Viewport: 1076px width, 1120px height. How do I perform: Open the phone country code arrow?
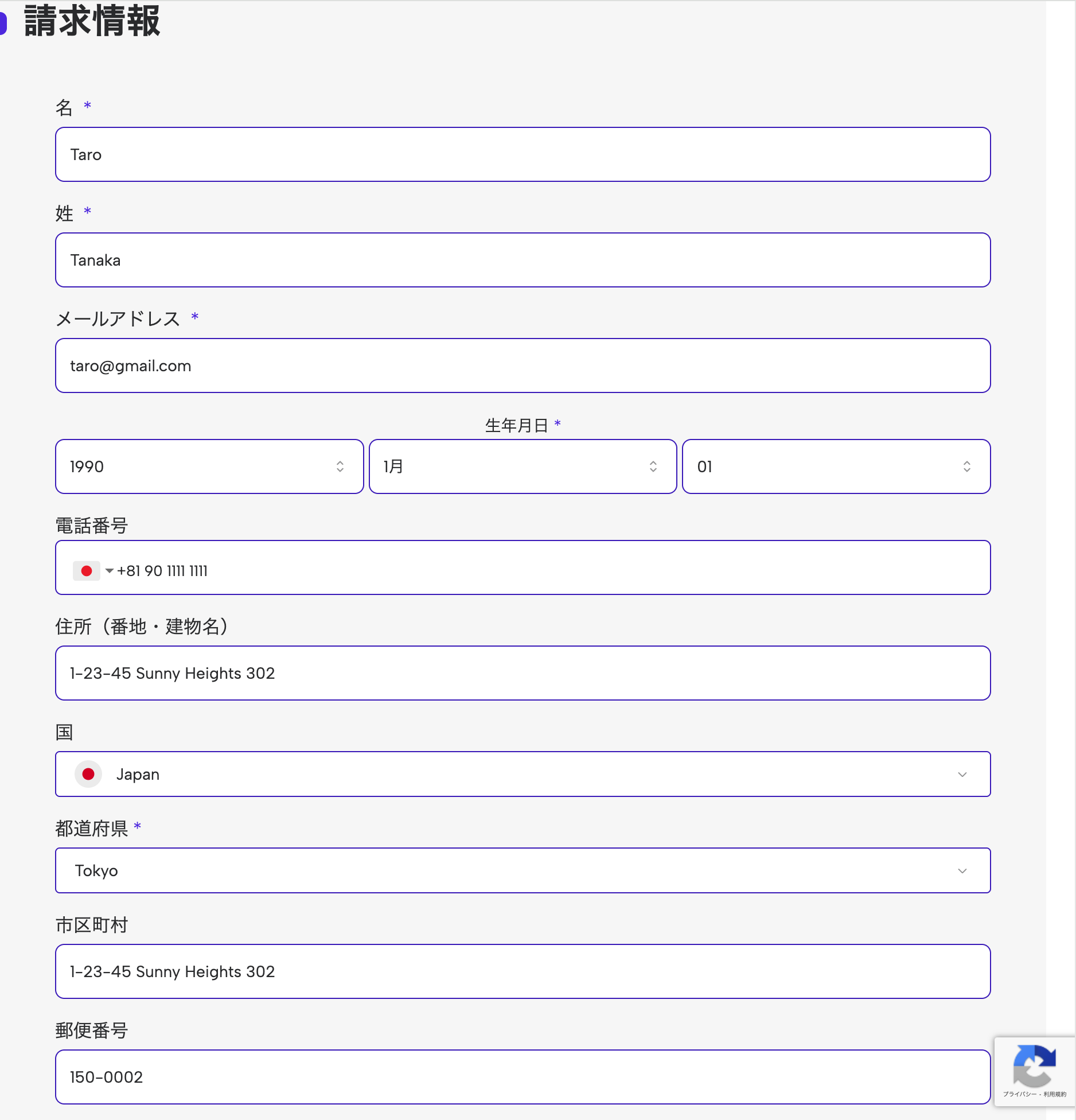point(109,571)
